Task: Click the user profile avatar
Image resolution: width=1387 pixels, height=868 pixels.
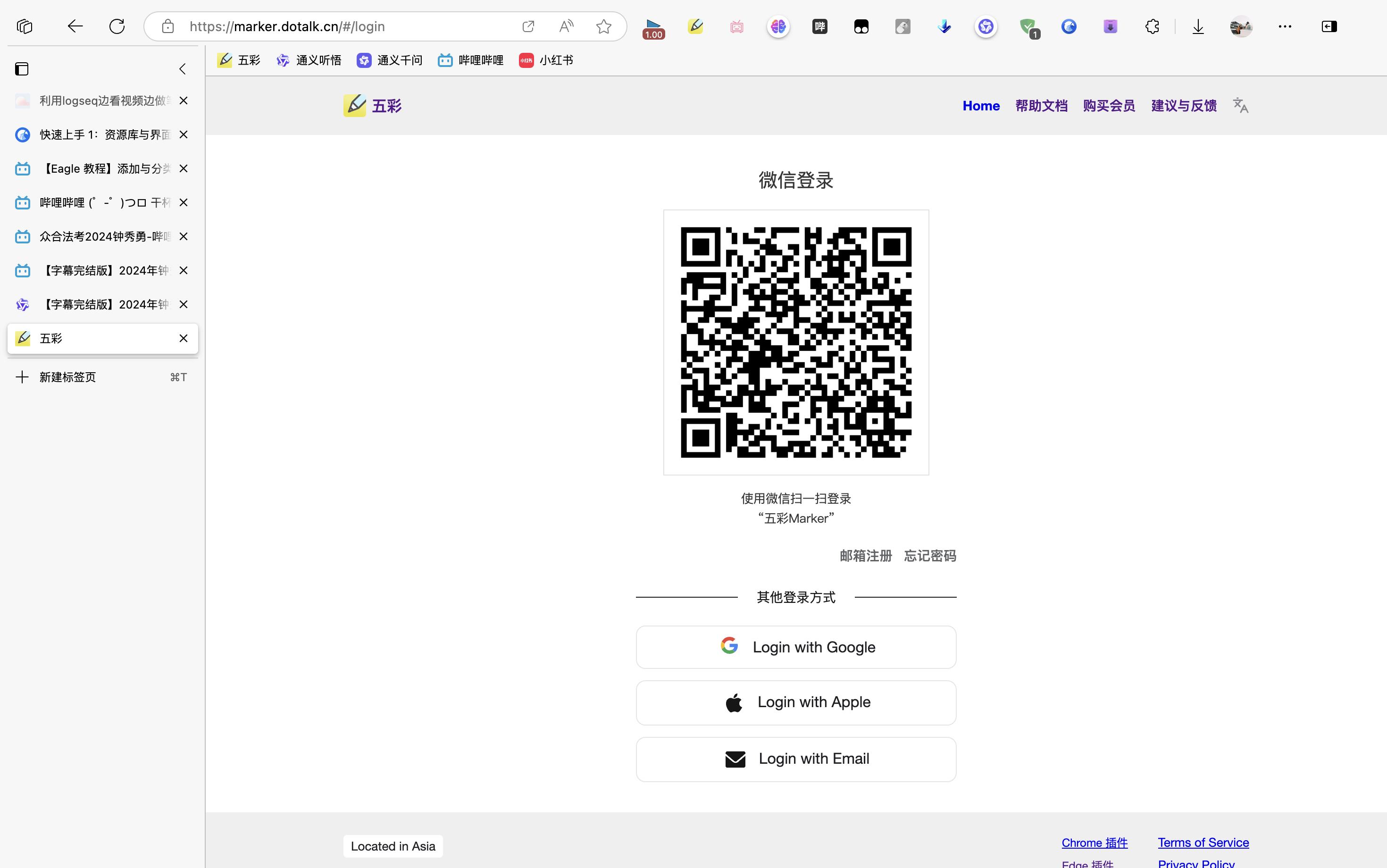Action: (x=1241, y=26)
